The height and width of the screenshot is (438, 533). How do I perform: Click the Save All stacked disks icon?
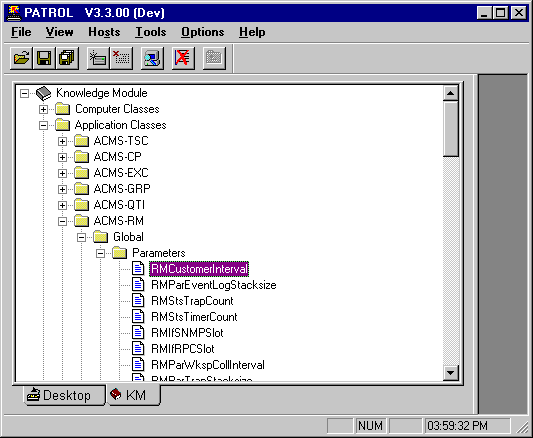click(x=67, y=58)
